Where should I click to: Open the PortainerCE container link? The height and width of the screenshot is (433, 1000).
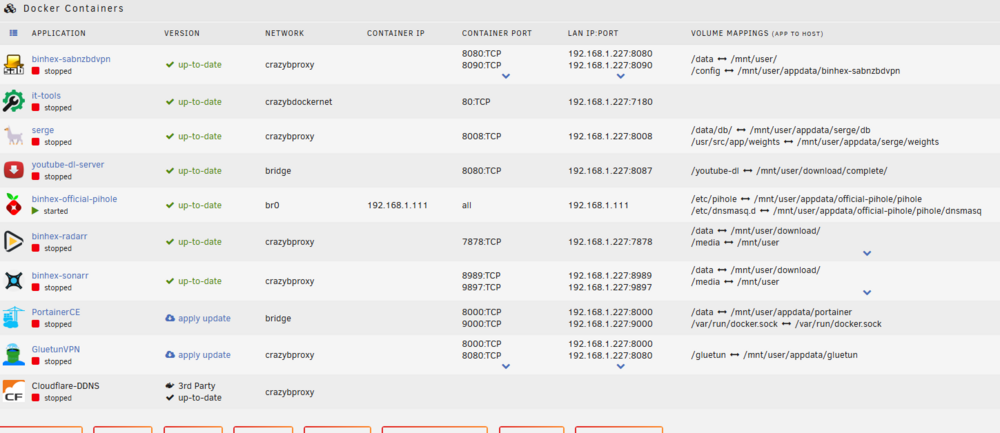point(56,312)
